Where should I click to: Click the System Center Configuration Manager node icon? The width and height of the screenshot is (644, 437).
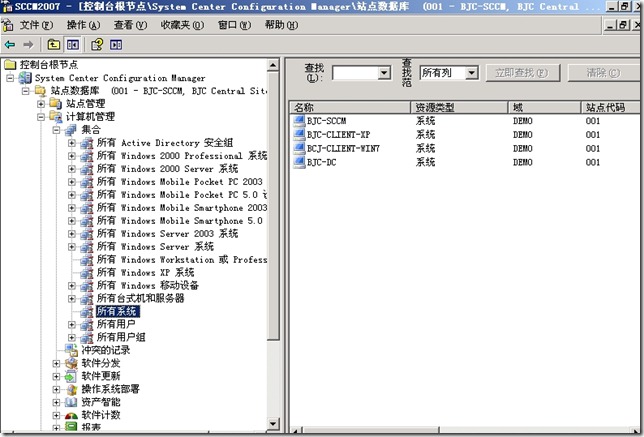[25, 78]
